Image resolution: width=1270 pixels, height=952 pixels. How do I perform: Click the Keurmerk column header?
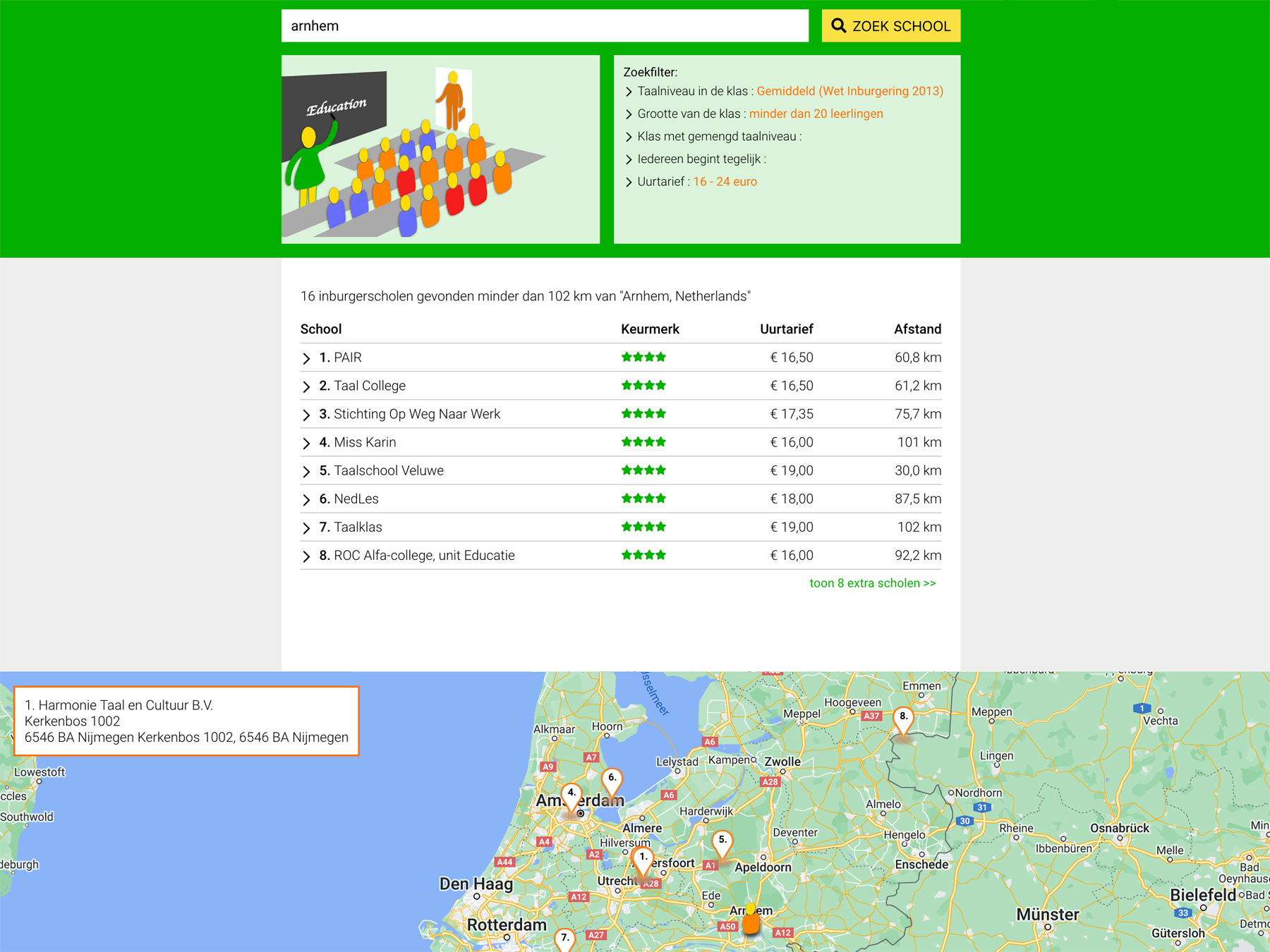(x=650, y=329)
